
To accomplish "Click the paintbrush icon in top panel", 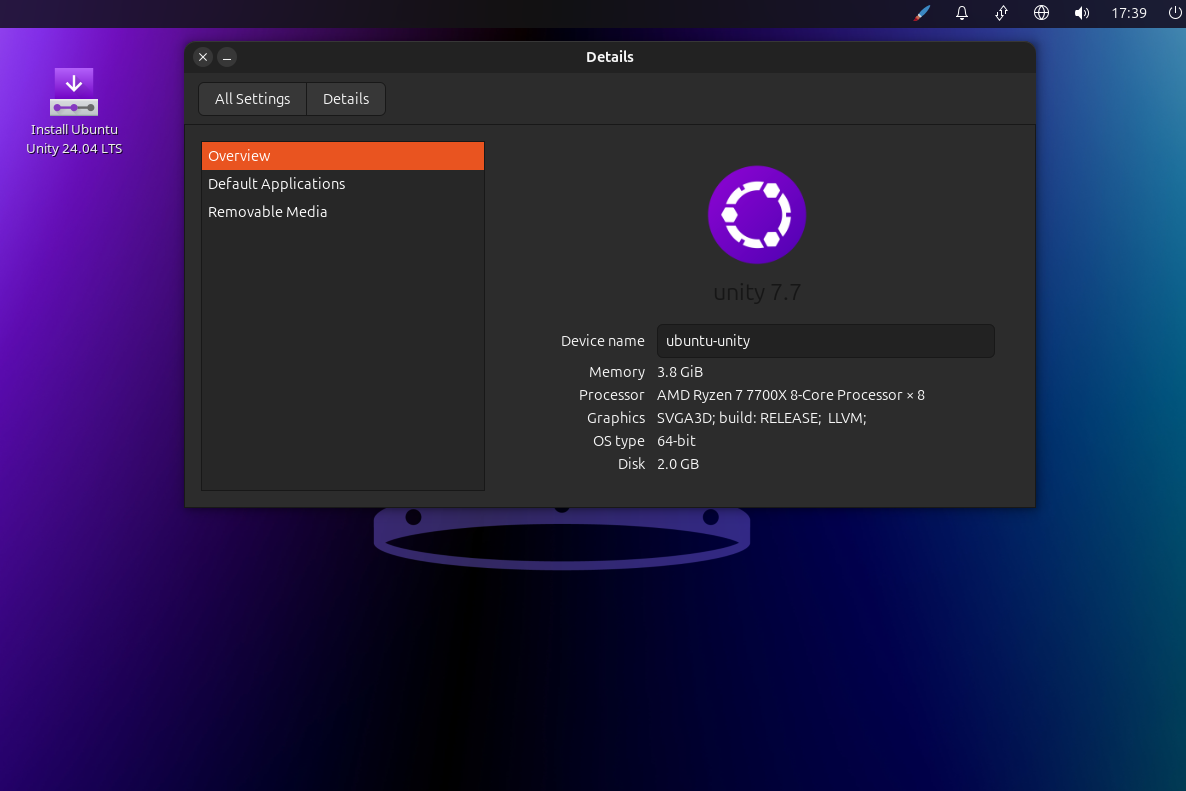I will (x=922, y=13).
